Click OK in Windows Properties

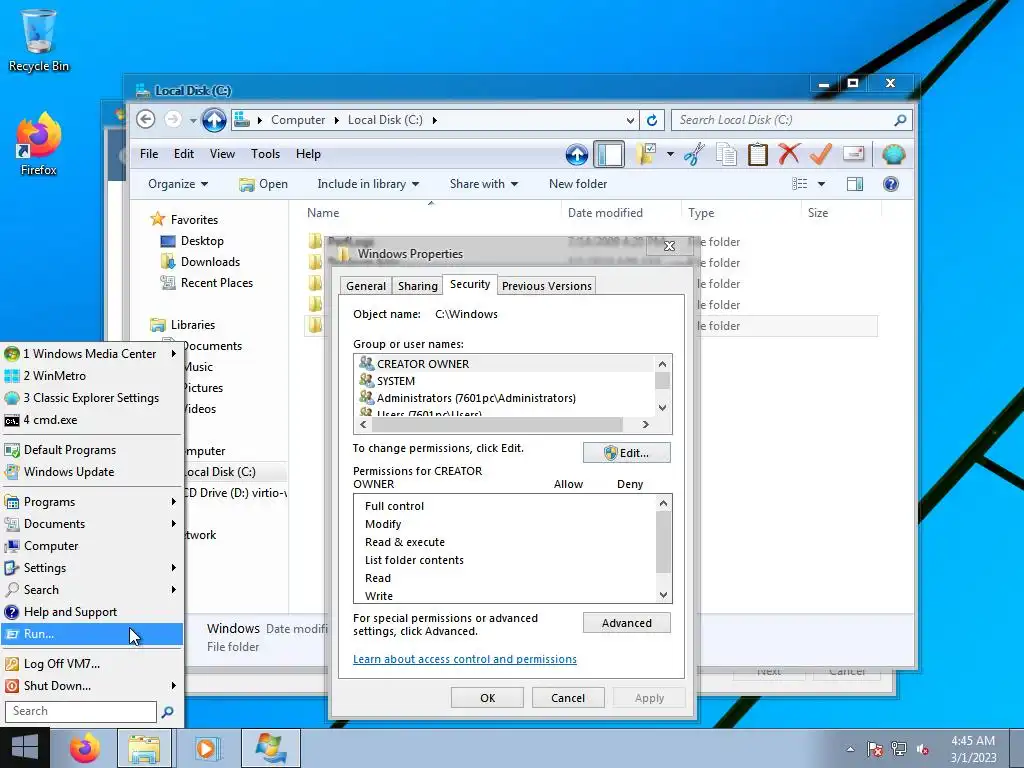pos(487,697)
